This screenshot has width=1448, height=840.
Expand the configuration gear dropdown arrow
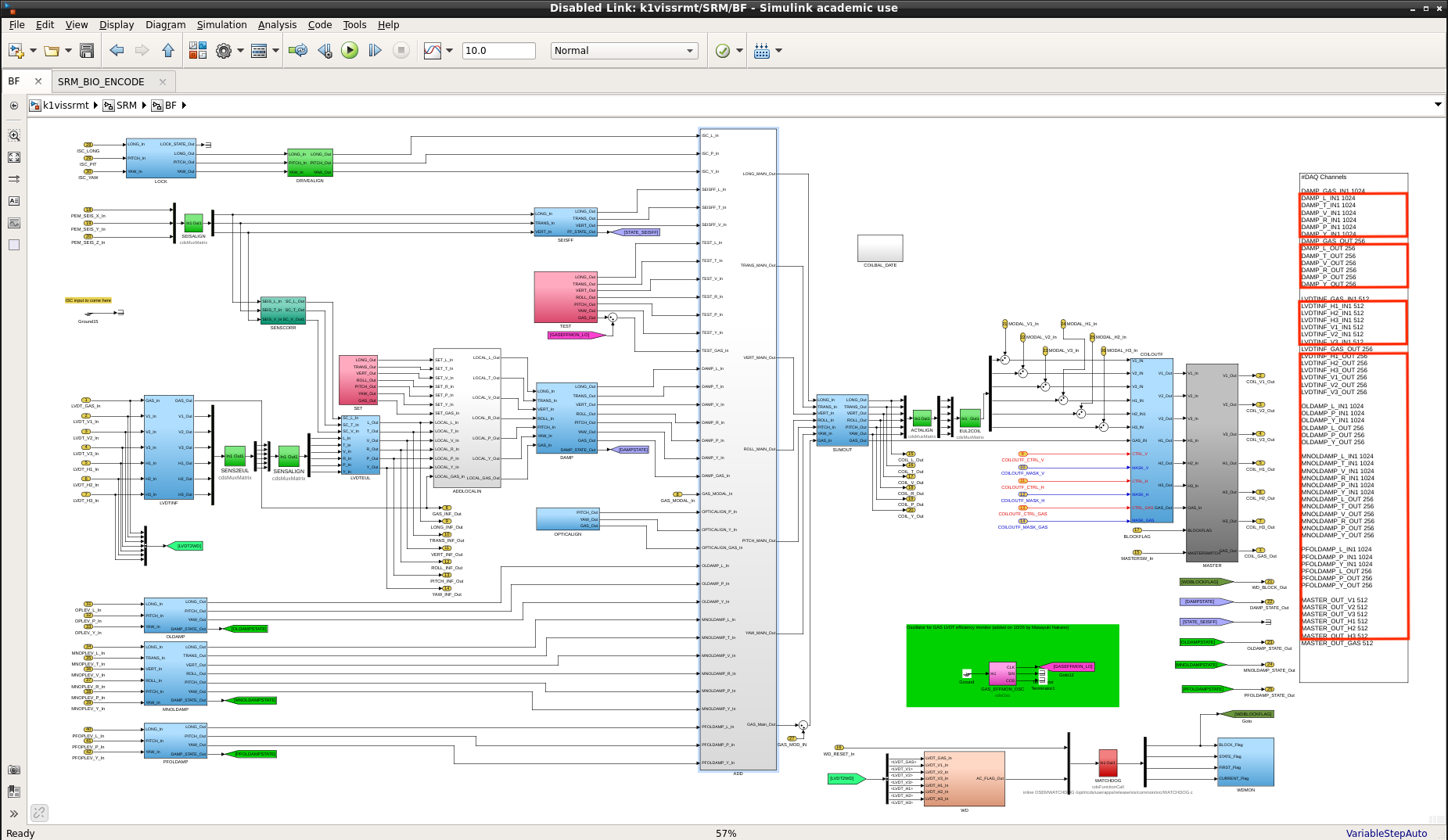coord(240,51)
